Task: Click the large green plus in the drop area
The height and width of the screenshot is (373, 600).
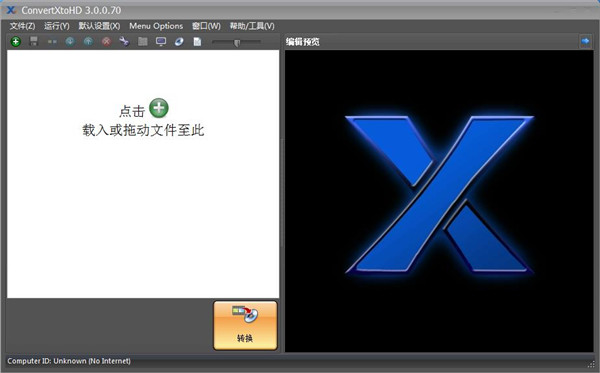Action: pyautogui.click(x=159, y=108)
